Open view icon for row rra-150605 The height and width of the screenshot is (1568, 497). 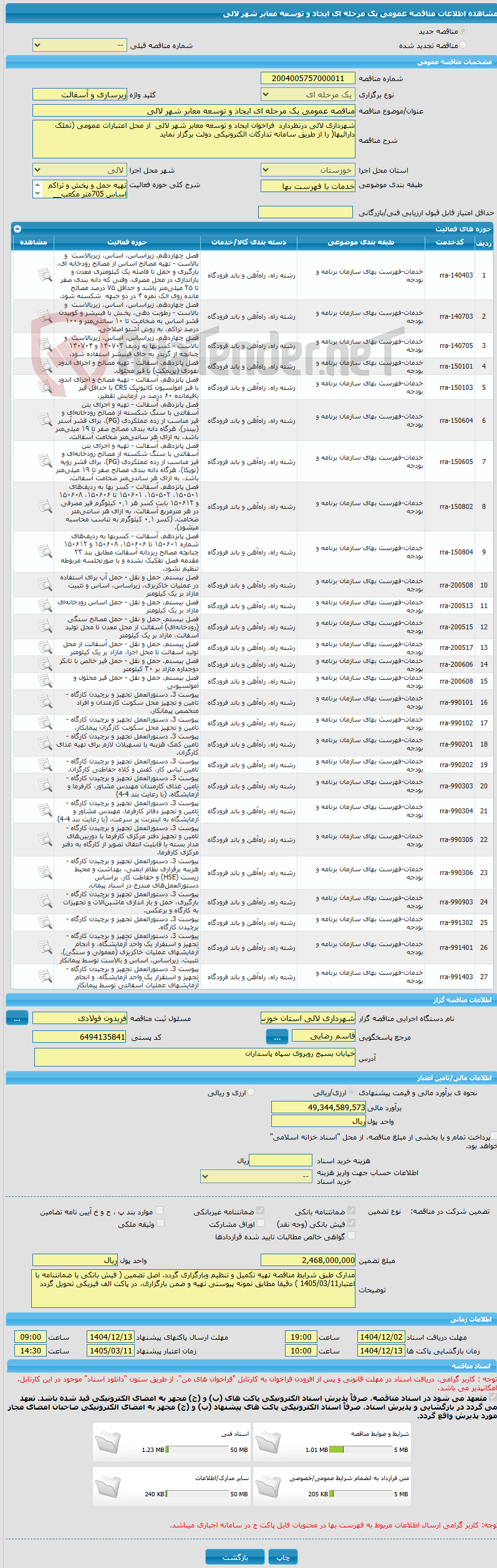click(45, 462)
